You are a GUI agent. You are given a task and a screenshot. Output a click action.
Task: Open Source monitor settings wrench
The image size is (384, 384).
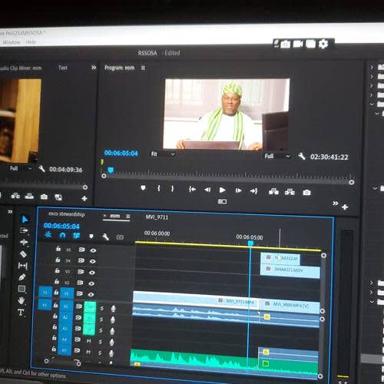coord(42,169)
